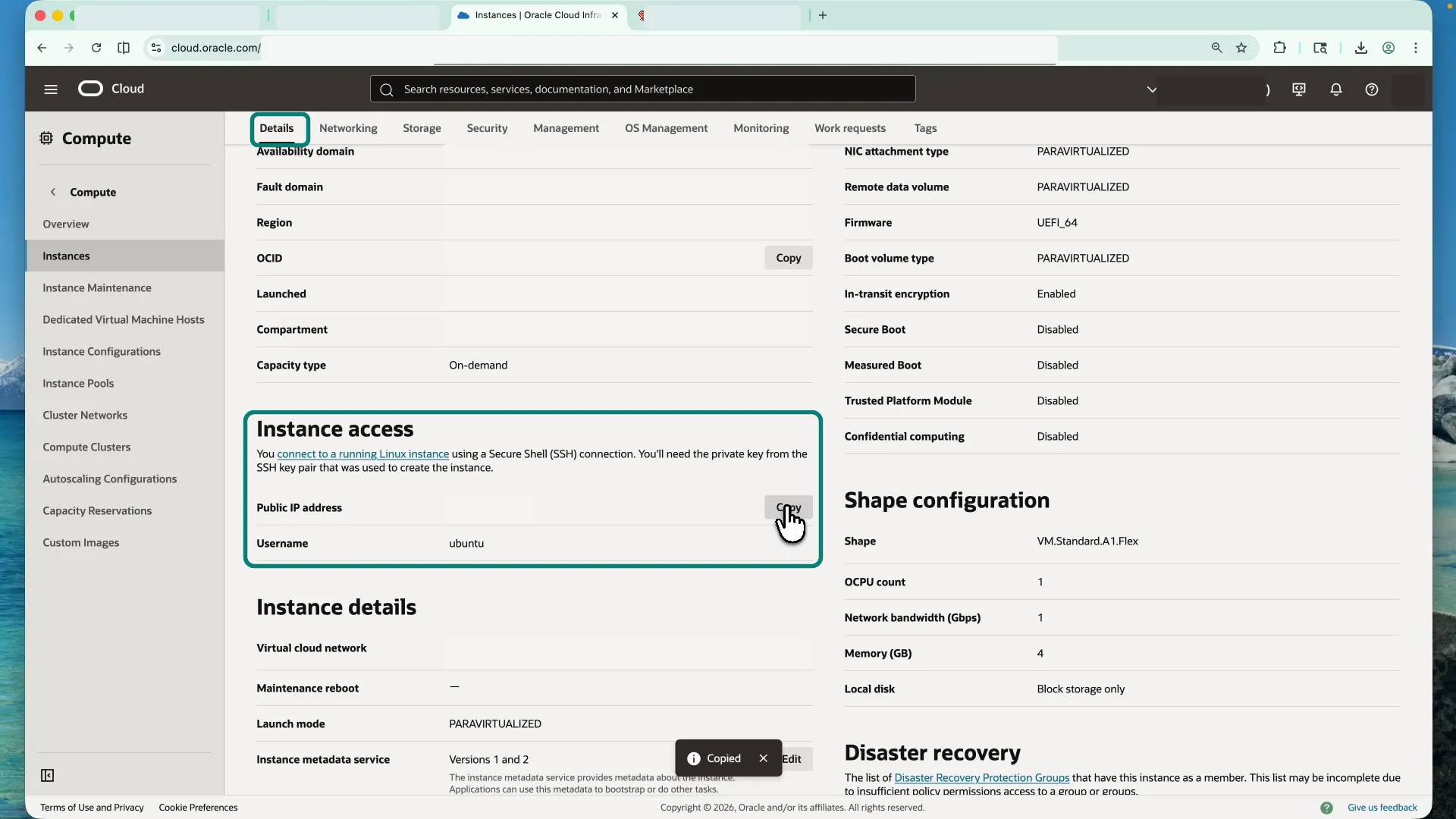Open browser extensions puzzle icon

pos(1280,48)
